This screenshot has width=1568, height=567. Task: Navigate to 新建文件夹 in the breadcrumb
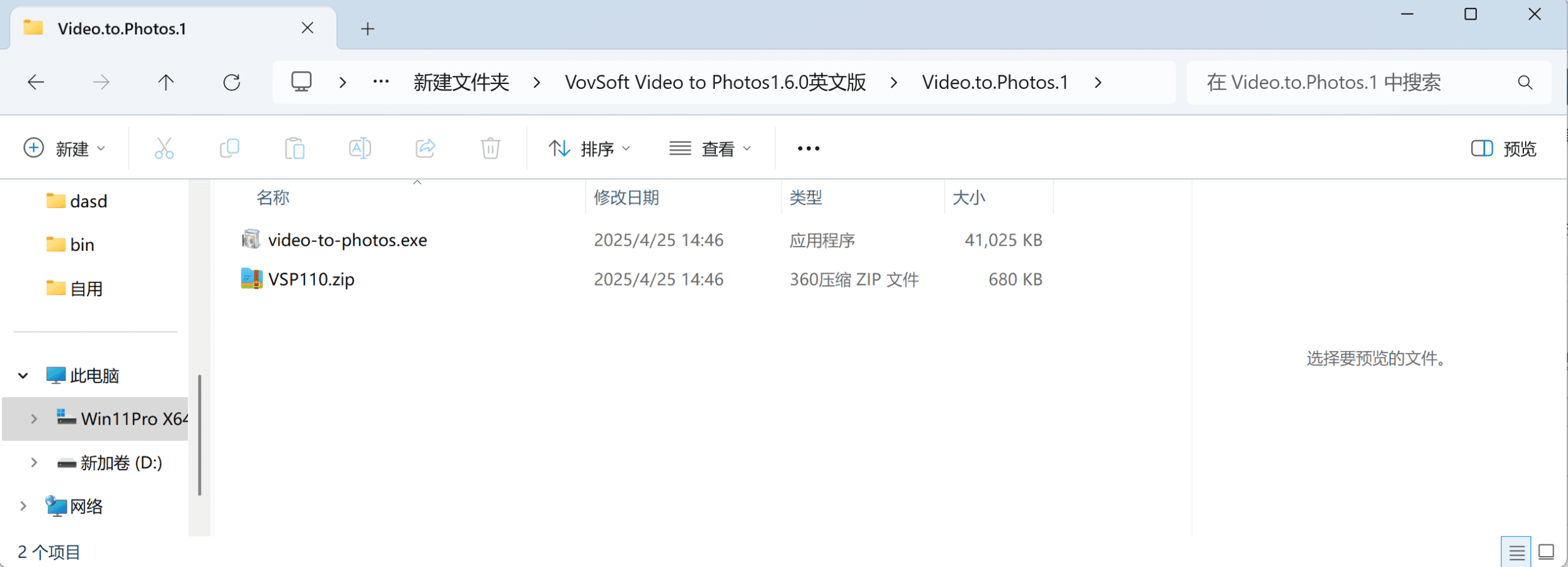461,82
